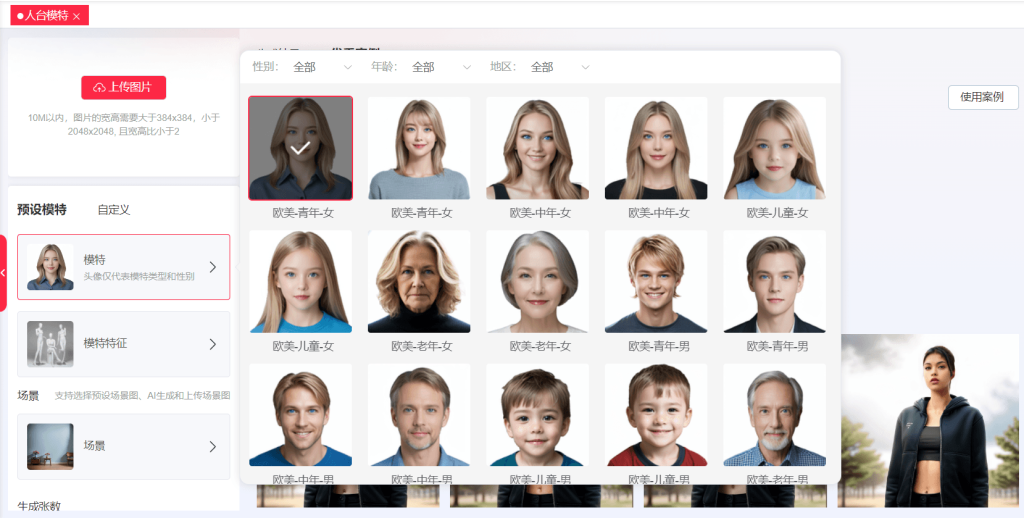Screen dimensions: 1024x518
Task: Deselect the checked 欧美-青年-女 model
Action: [x=300, y=148]
